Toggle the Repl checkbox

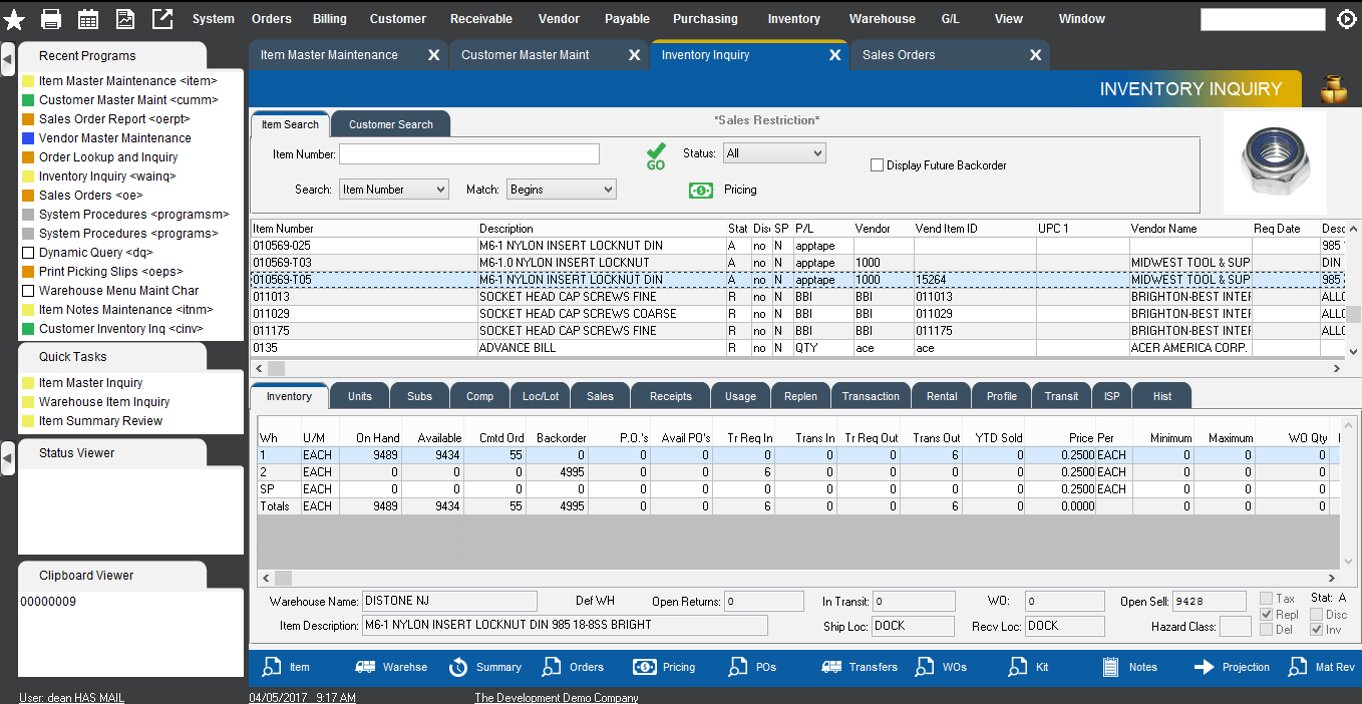coord(1267,614)
